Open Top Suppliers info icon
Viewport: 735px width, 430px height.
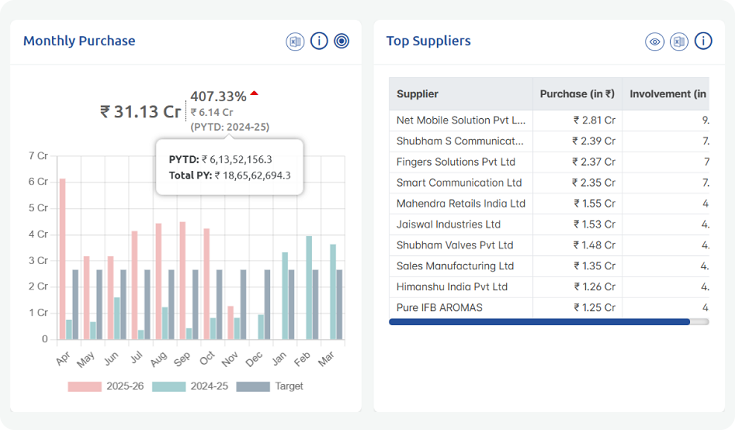(703, 41)
